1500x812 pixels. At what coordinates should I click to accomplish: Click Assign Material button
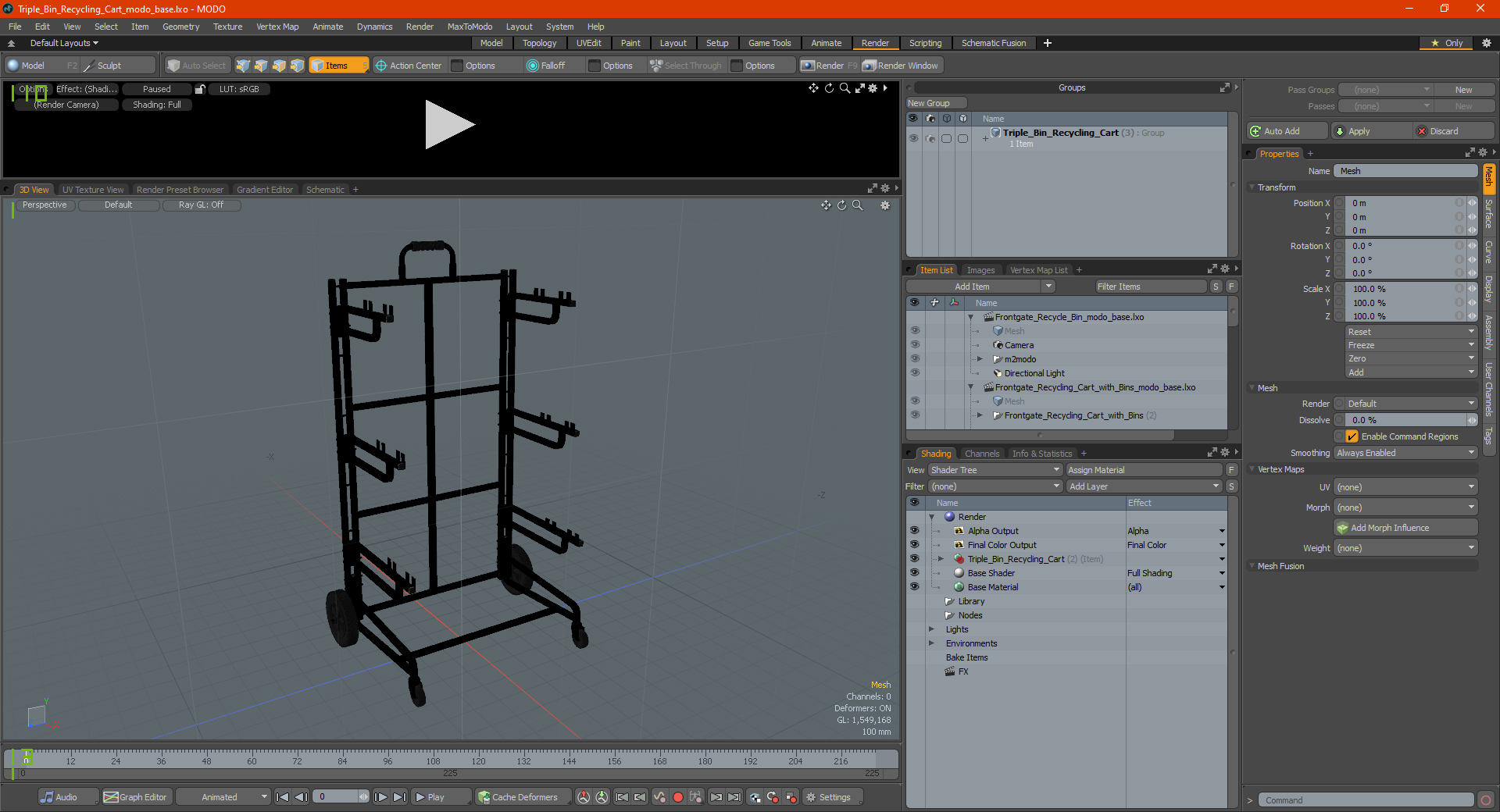pyautogui.click(x=1144, y=470)
